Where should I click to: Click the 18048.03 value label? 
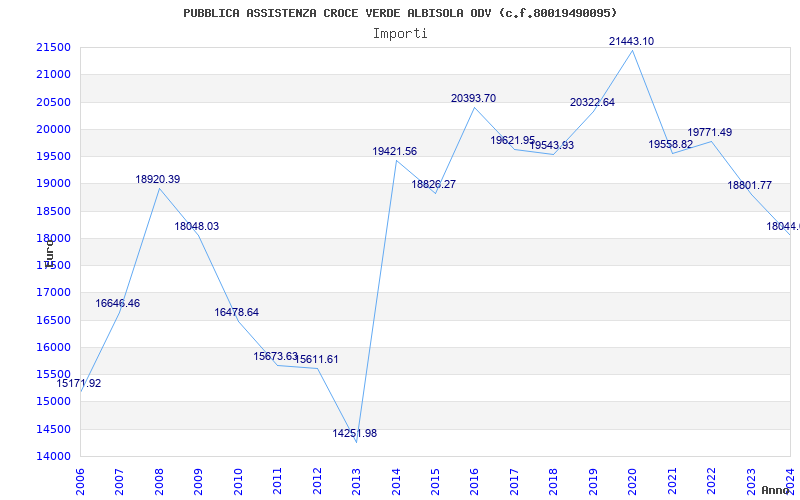[197, 226]
